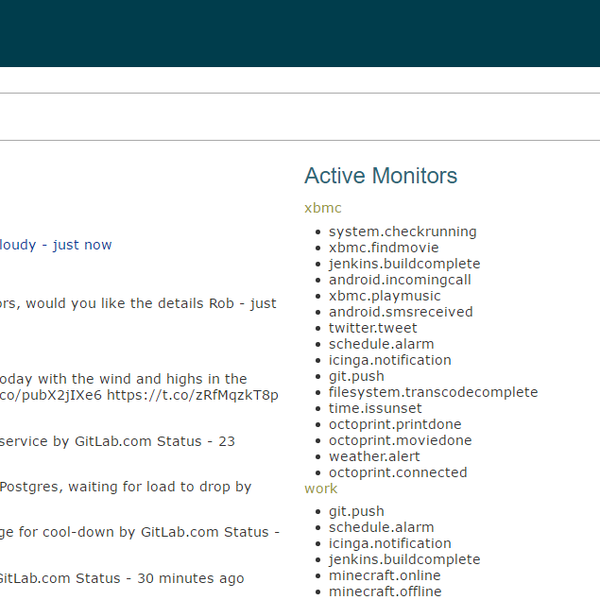
Task: Select the twitter.tweet monitor entry
Action: pyautogui.click(x=373, y=327)
